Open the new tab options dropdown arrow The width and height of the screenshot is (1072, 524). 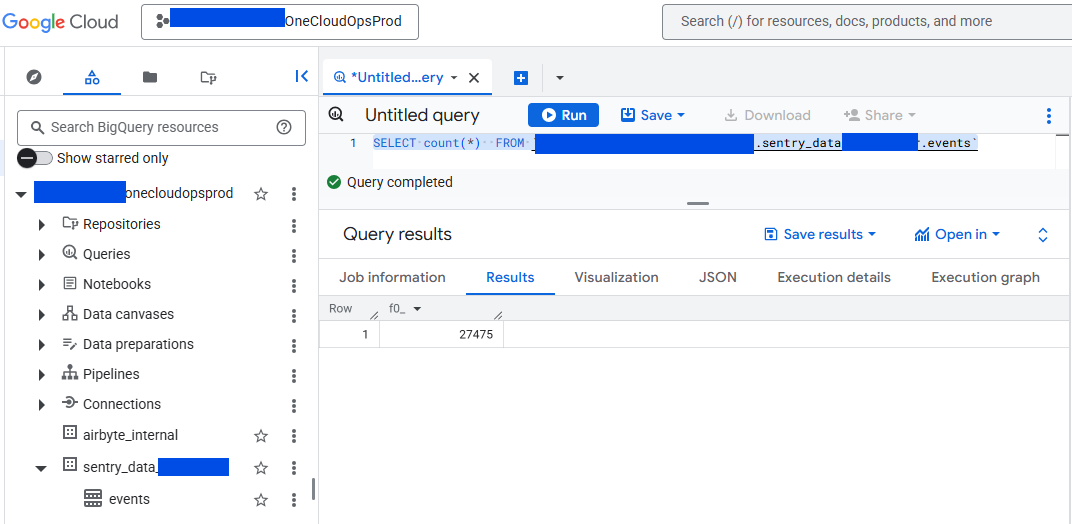[x=559, y=78]
